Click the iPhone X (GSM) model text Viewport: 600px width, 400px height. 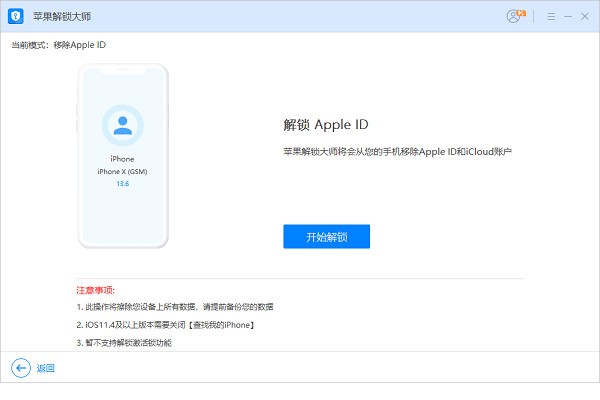point(122,171)
